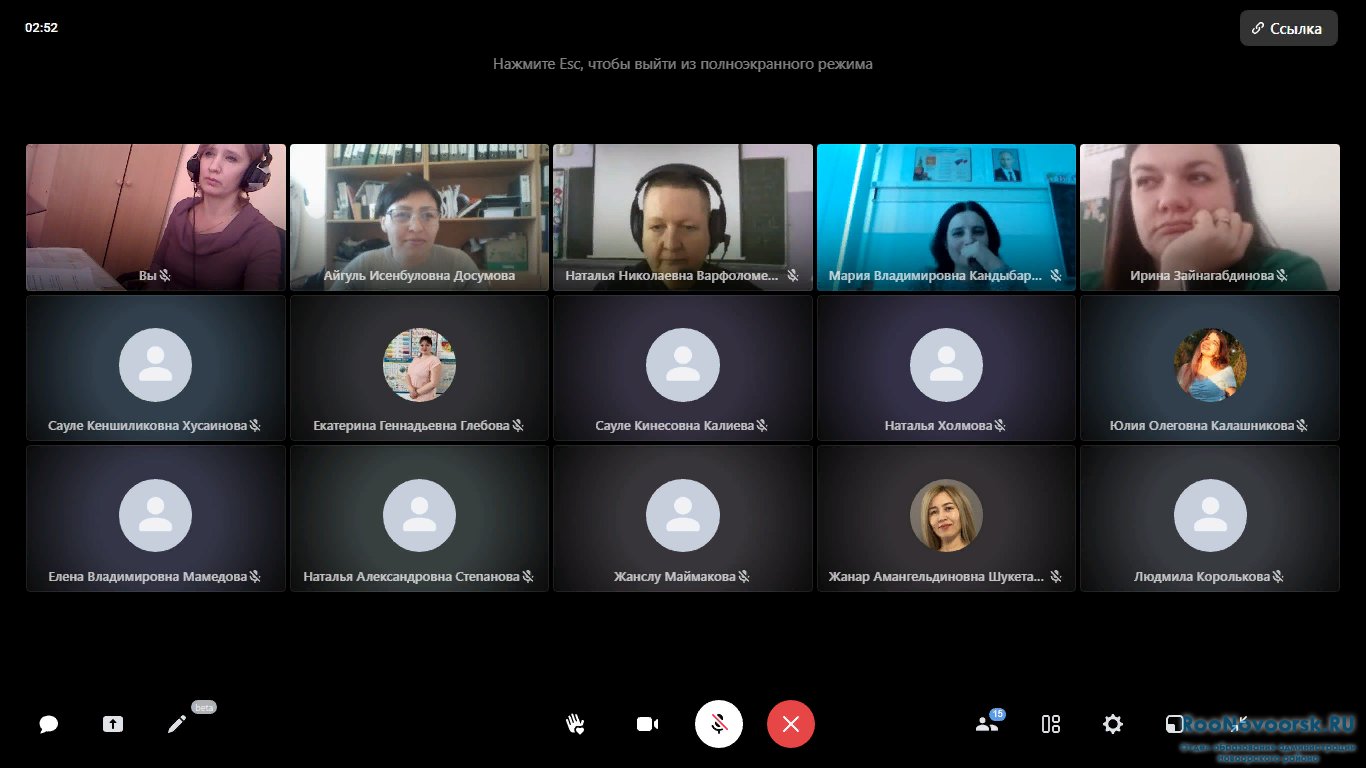Start screen sharing

113,724
